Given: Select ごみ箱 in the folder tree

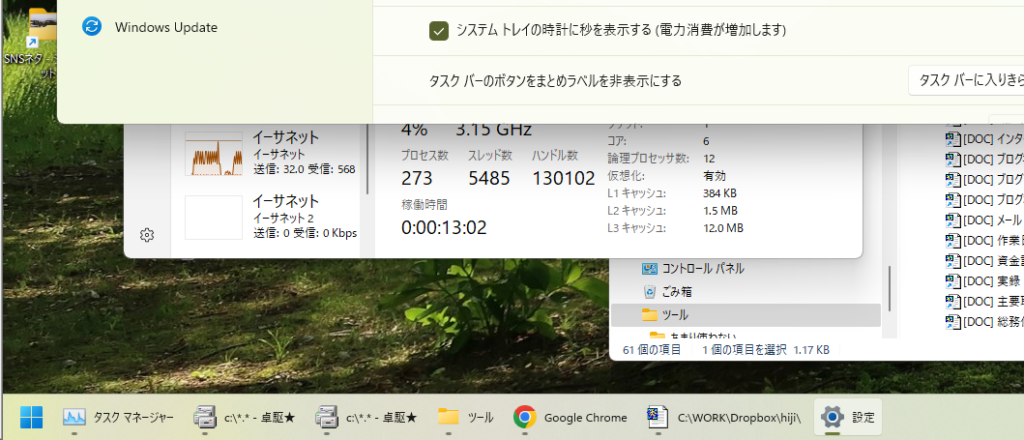Looking at the screenshot, I should click(x=676, y=292).
